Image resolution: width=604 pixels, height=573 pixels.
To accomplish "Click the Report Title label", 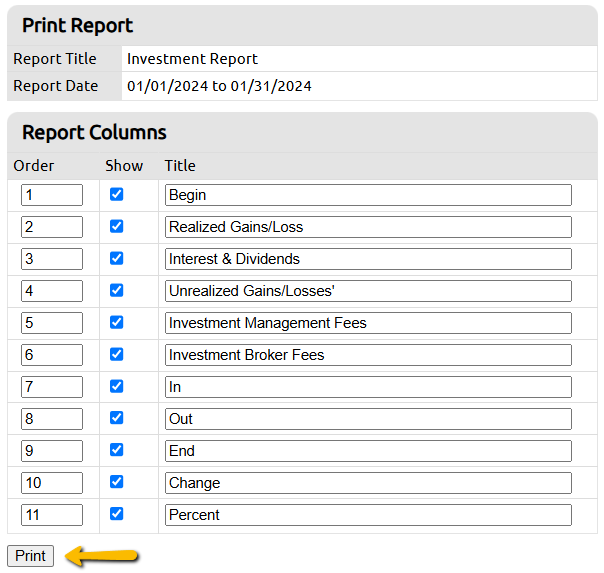I will click(x=55, y=59).
